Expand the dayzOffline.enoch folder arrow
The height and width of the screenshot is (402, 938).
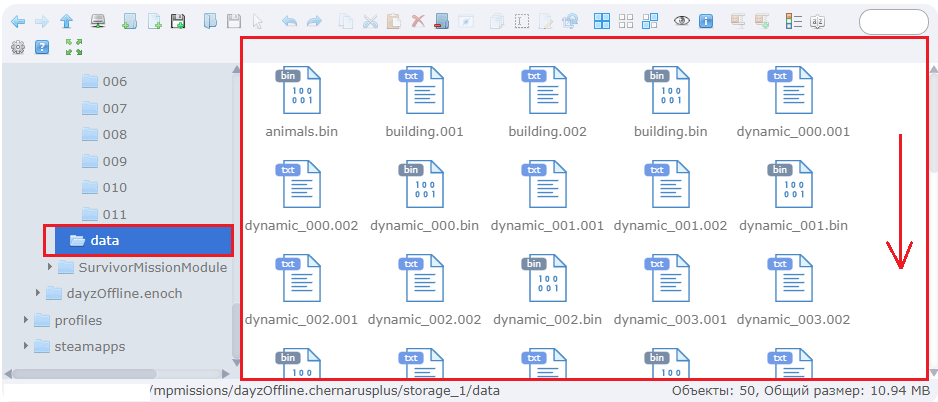[38, 293]
